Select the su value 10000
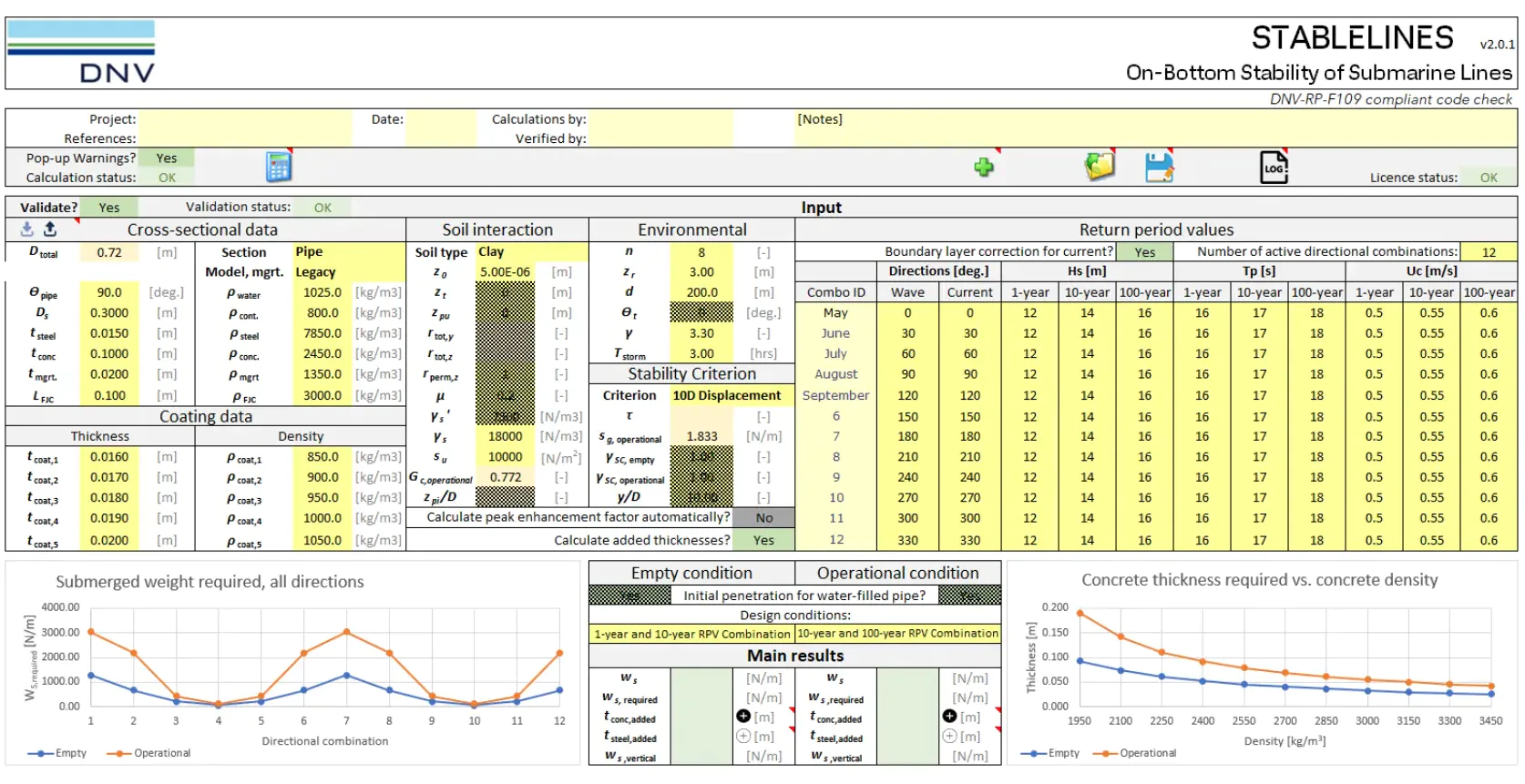Image resolution: width=1525 pixels, height=784 pixels. 505,457
